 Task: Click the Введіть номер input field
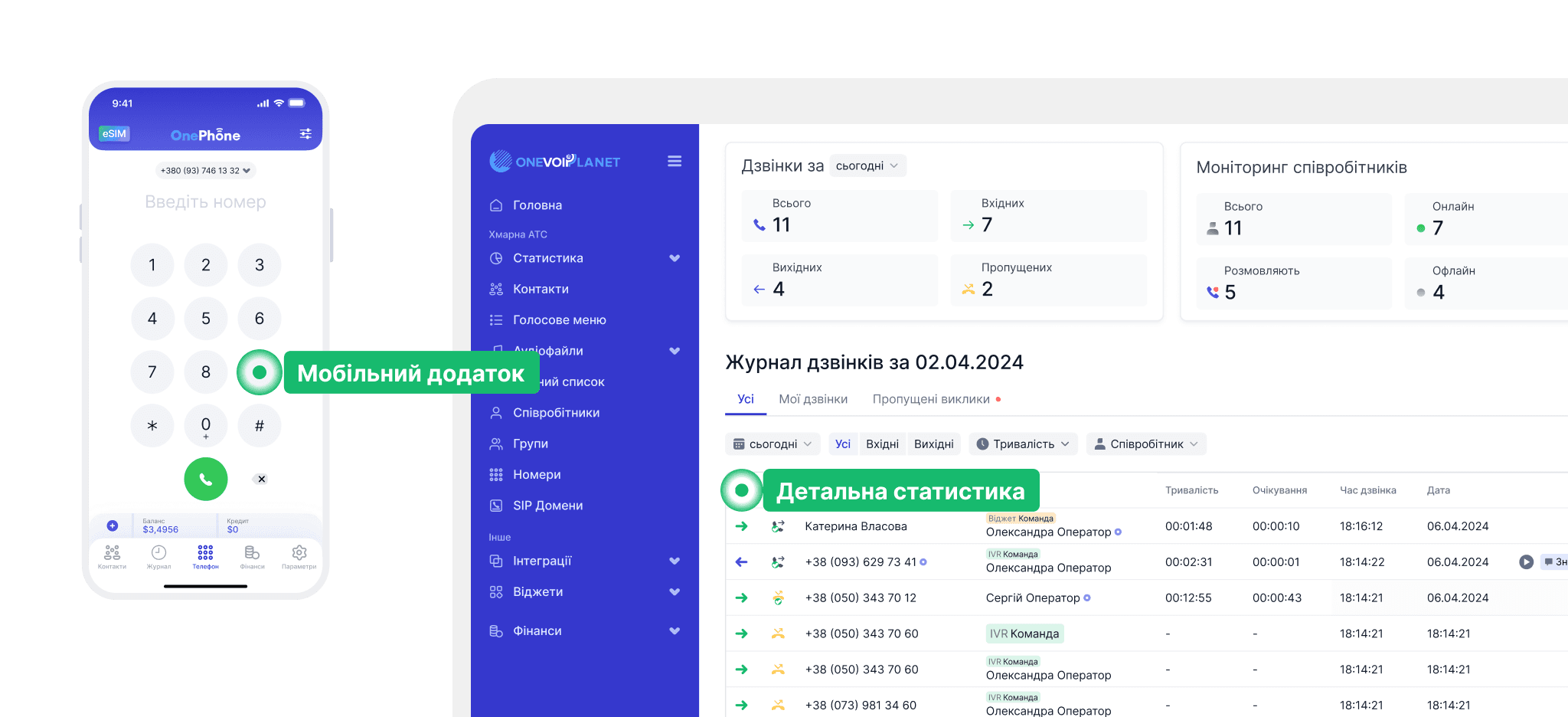205,202
